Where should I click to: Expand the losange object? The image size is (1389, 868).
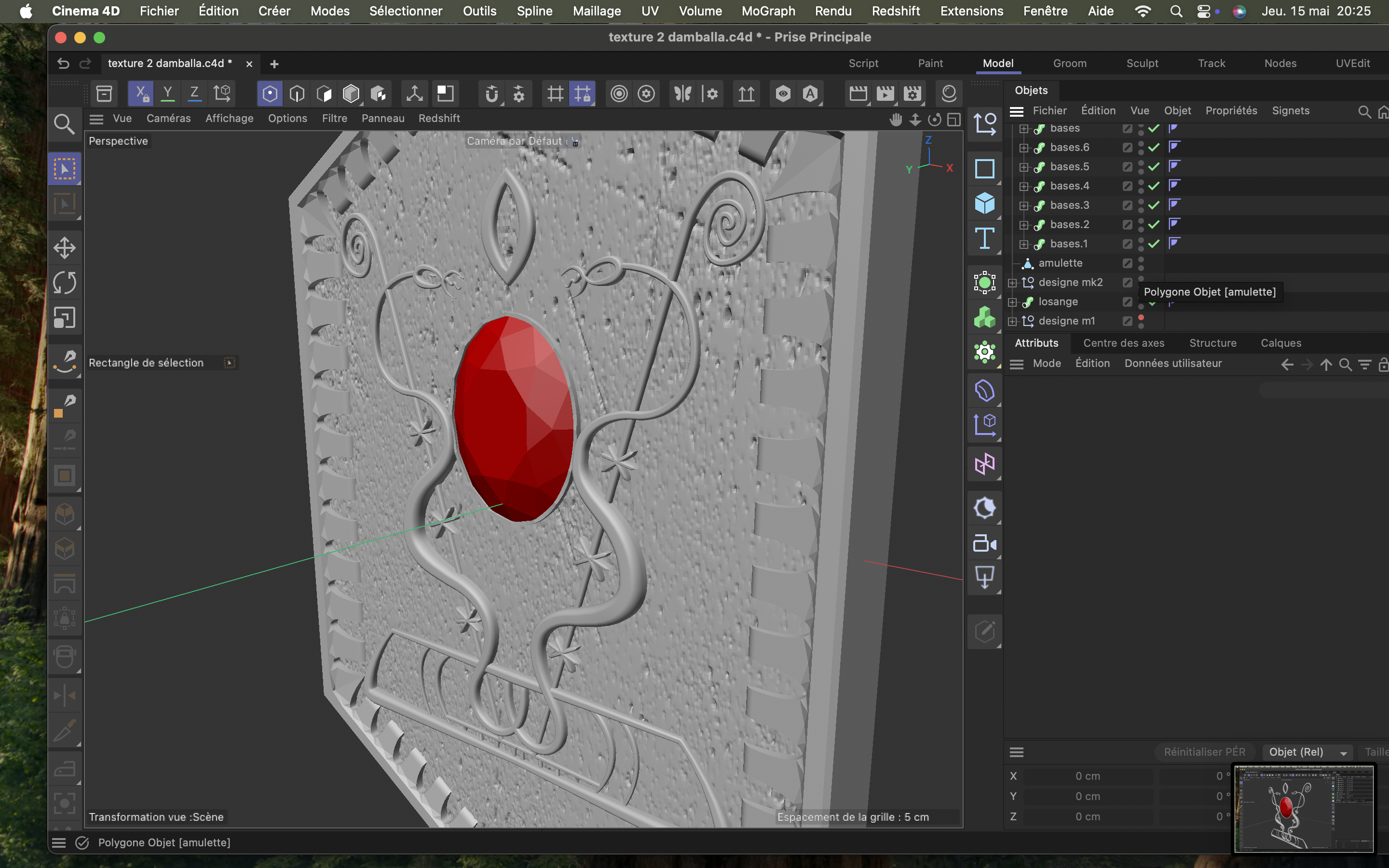pyautogui.click(x=1012, y=302)
